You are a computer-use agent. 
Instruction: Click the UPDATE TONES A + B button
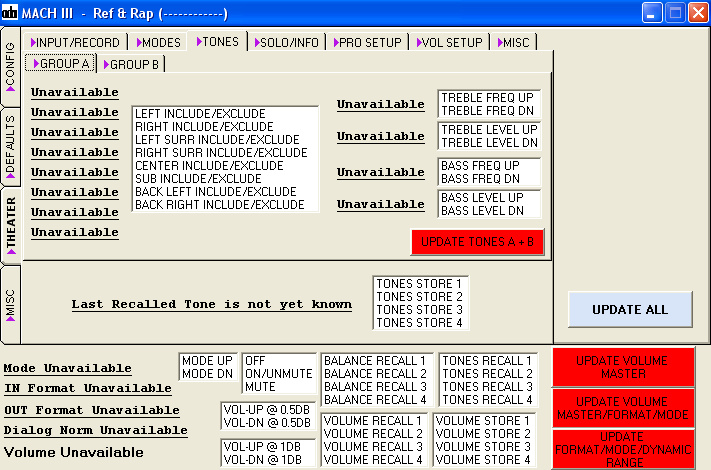click(x=477, y=242)
